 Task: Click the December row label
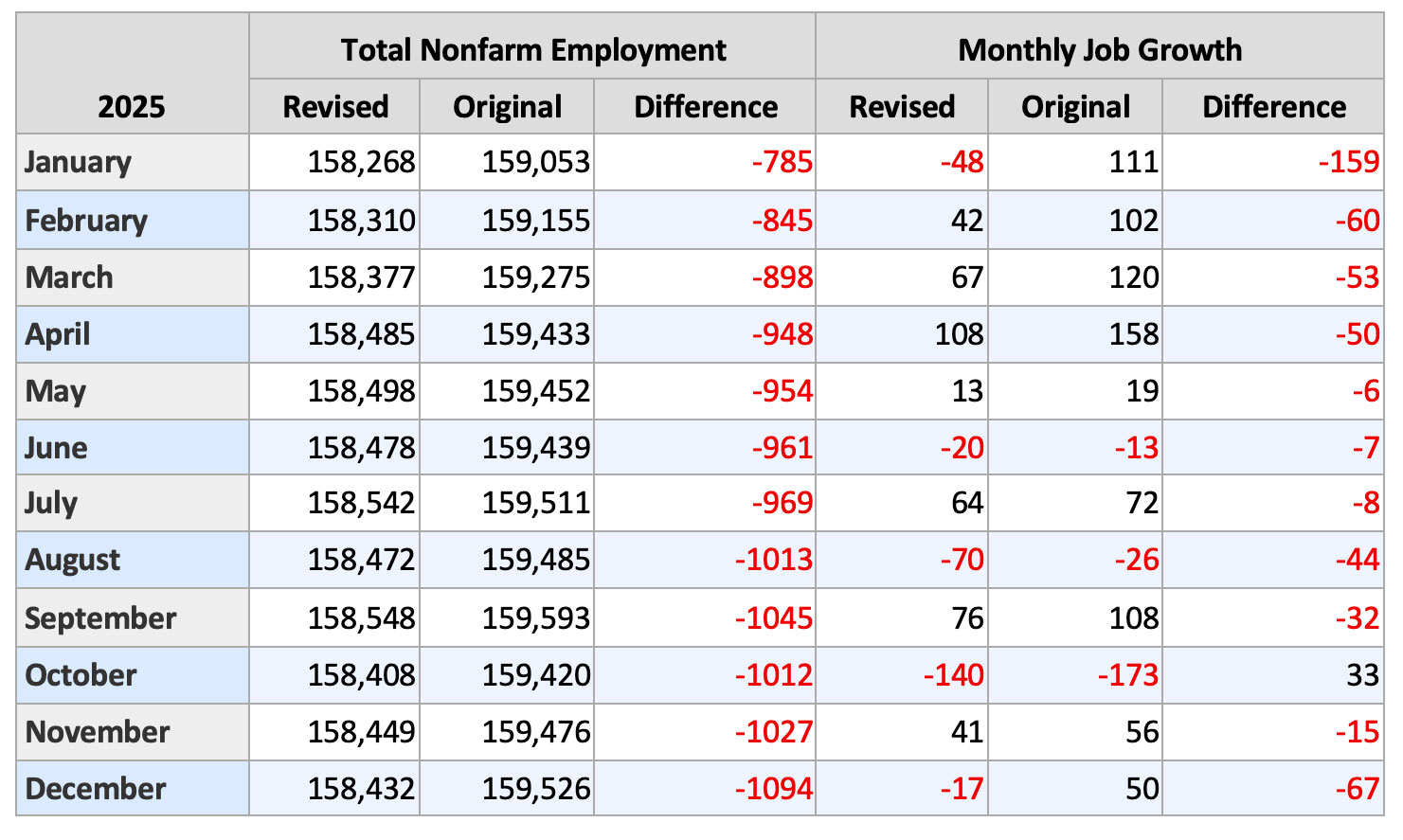(95, 789)
